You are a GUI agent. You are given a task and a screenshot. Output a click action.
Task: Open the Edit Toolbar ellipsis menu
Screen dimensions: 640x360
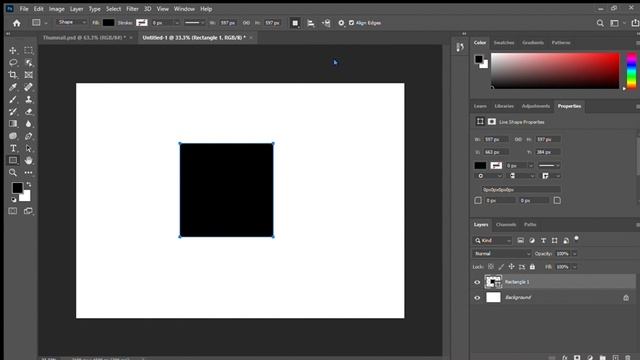pos(28,173)
